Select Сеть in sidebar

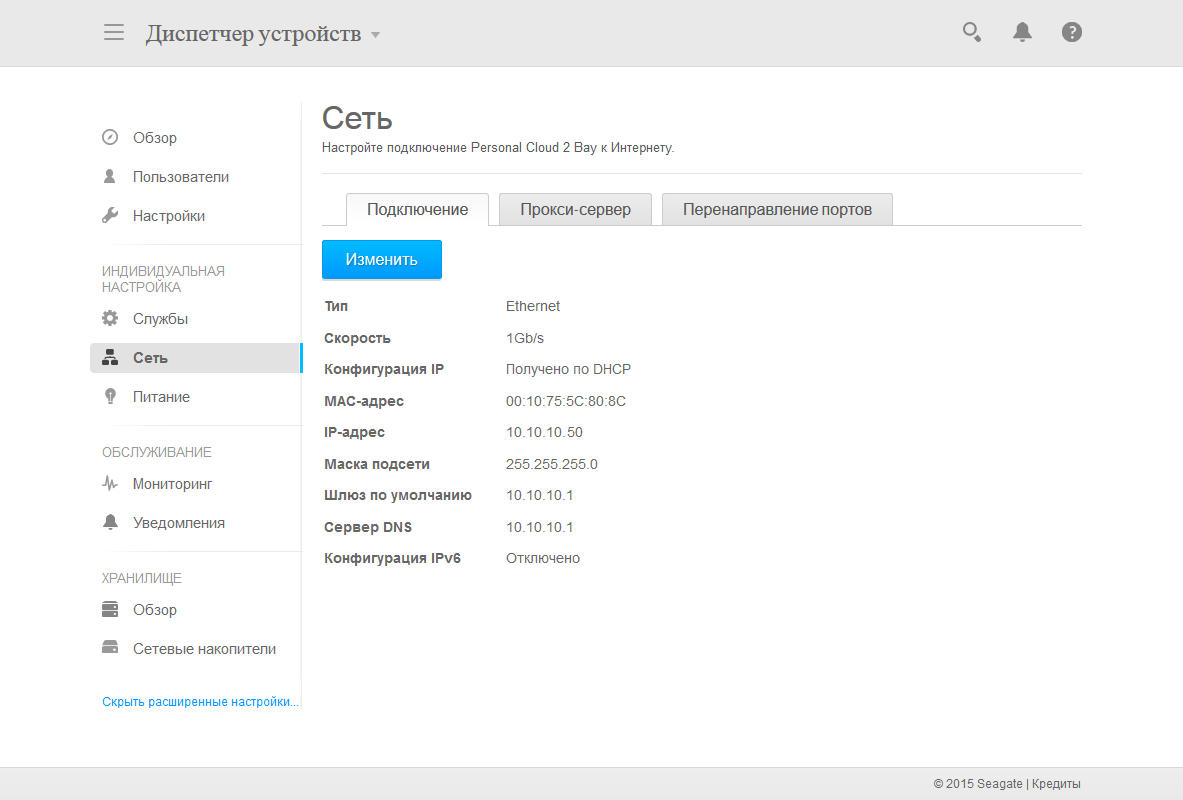195,358
